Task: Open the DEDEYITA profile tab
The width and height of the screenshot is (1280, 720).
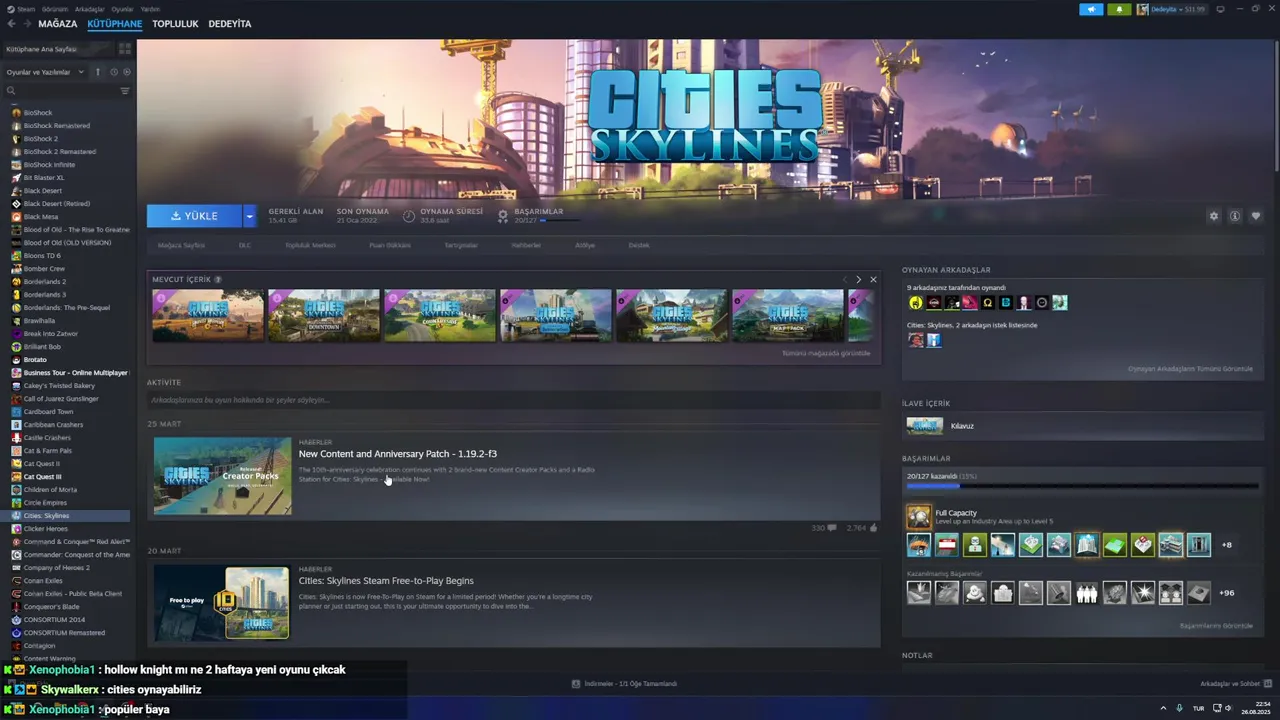Action: pyautogui.click(x=230, y=23)
